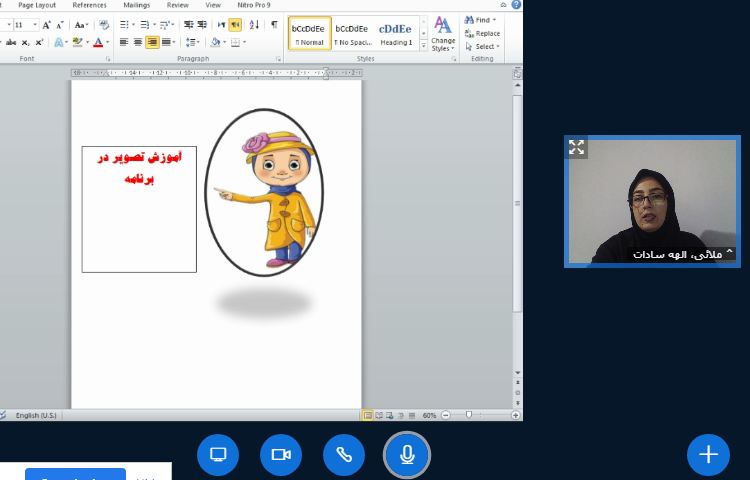The height and width of the screenshot is (480, 750).
Task: Apply superscript formatting
Action: click(39, 43)
